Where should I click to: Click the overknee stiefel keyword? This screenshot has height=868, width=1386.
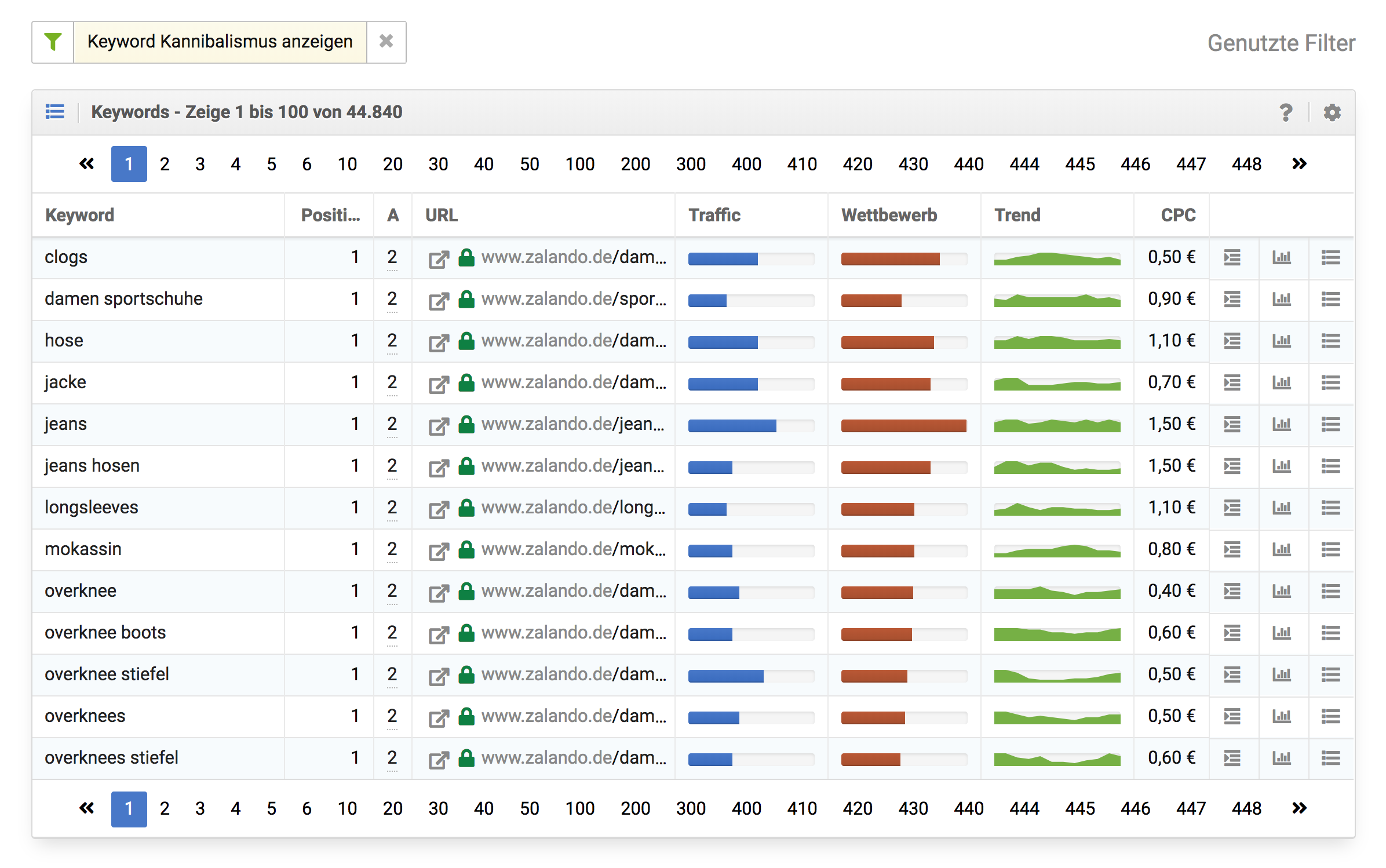coord(107,674)
